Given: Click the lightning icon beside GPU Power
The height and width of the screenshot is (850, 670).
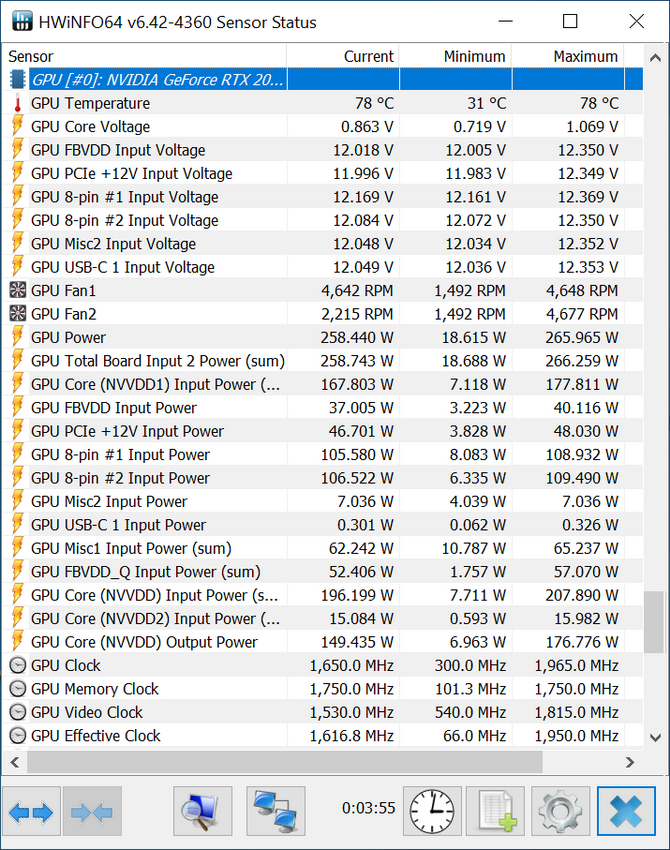Looking at the screenshot, I should [18, 337].
